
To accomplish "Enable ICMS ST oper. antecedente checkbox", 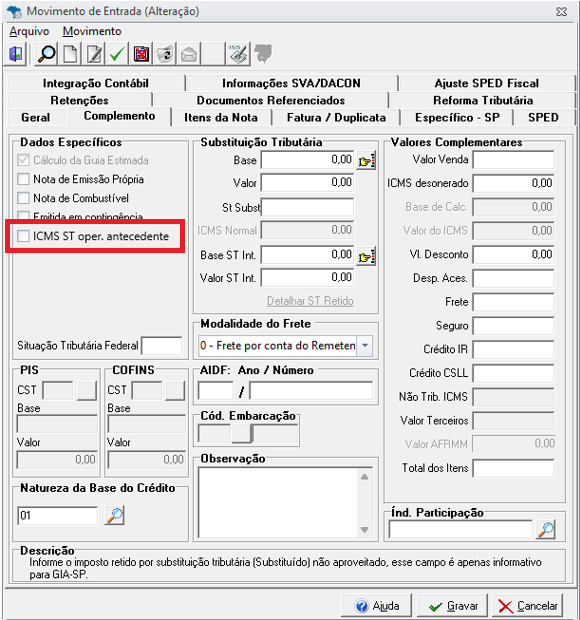I will (x=23, y=236).
